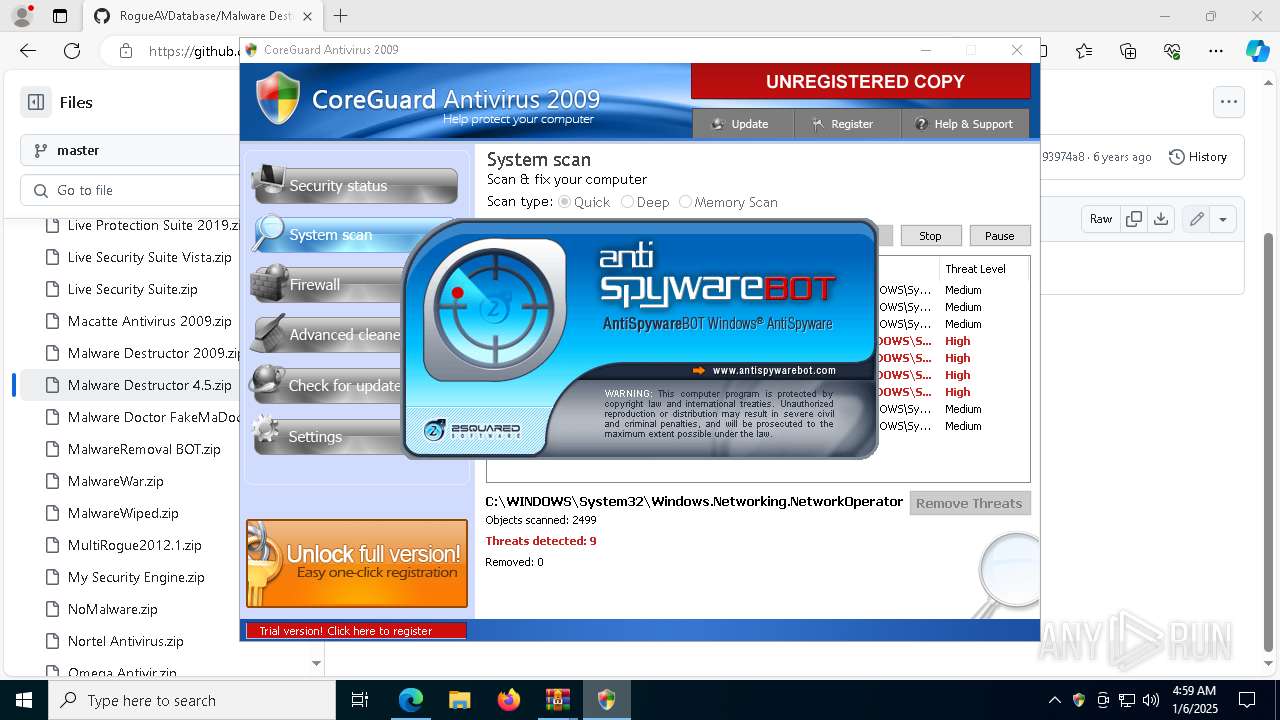Click the Raw button on GitHub
This screenshot has width=1280, height=720.
click(x=1101, y=219)
